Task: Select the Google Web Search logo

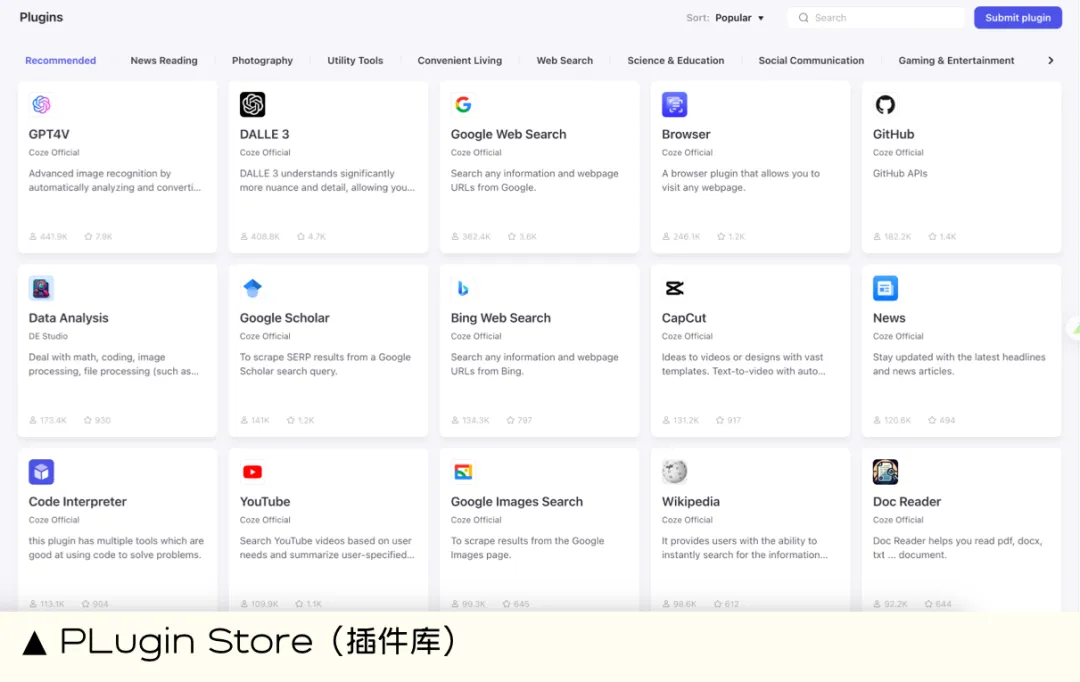Action: pos(463,105)
